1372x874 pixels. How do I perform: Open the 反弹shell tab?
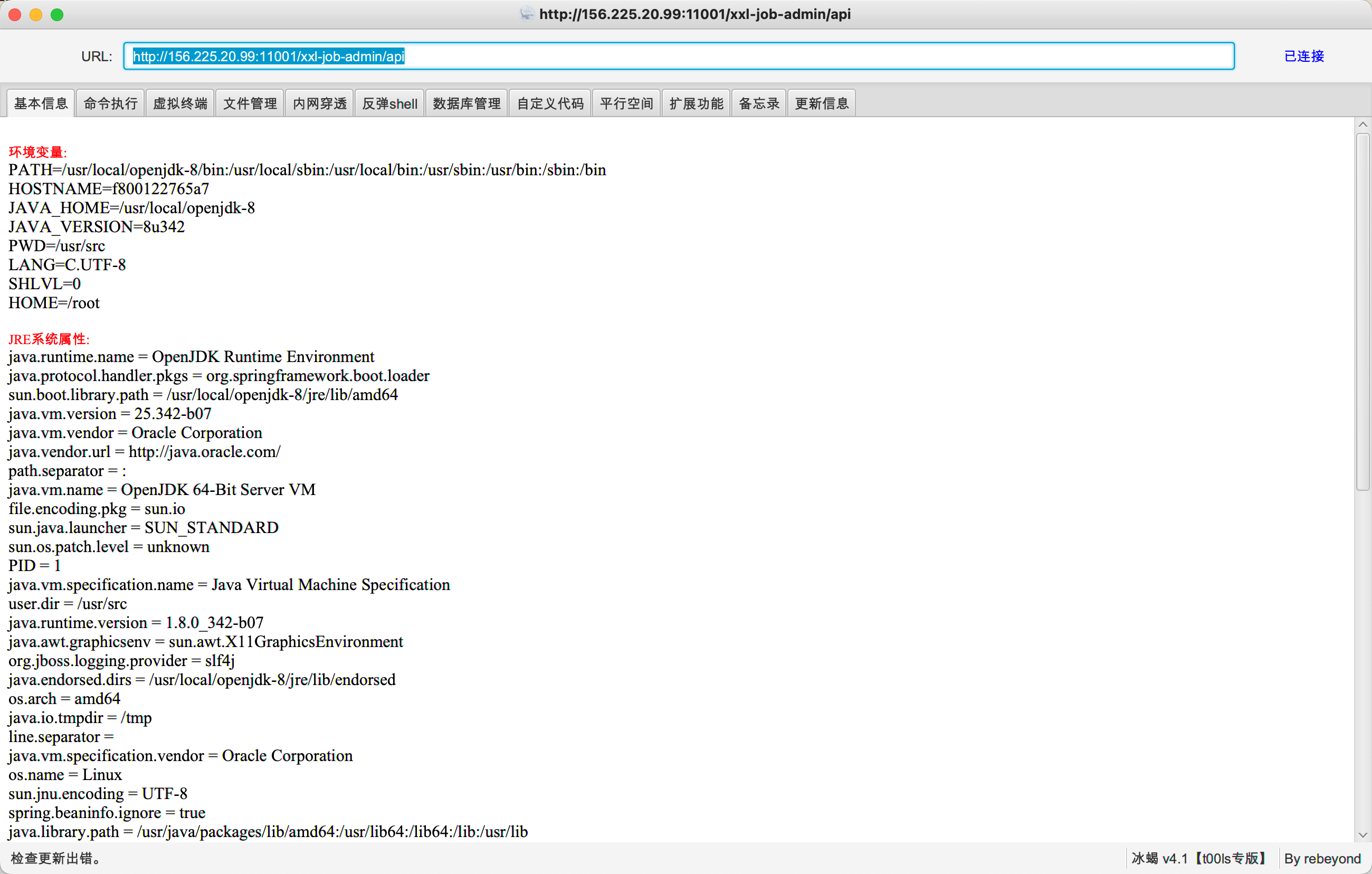point(390,103)
